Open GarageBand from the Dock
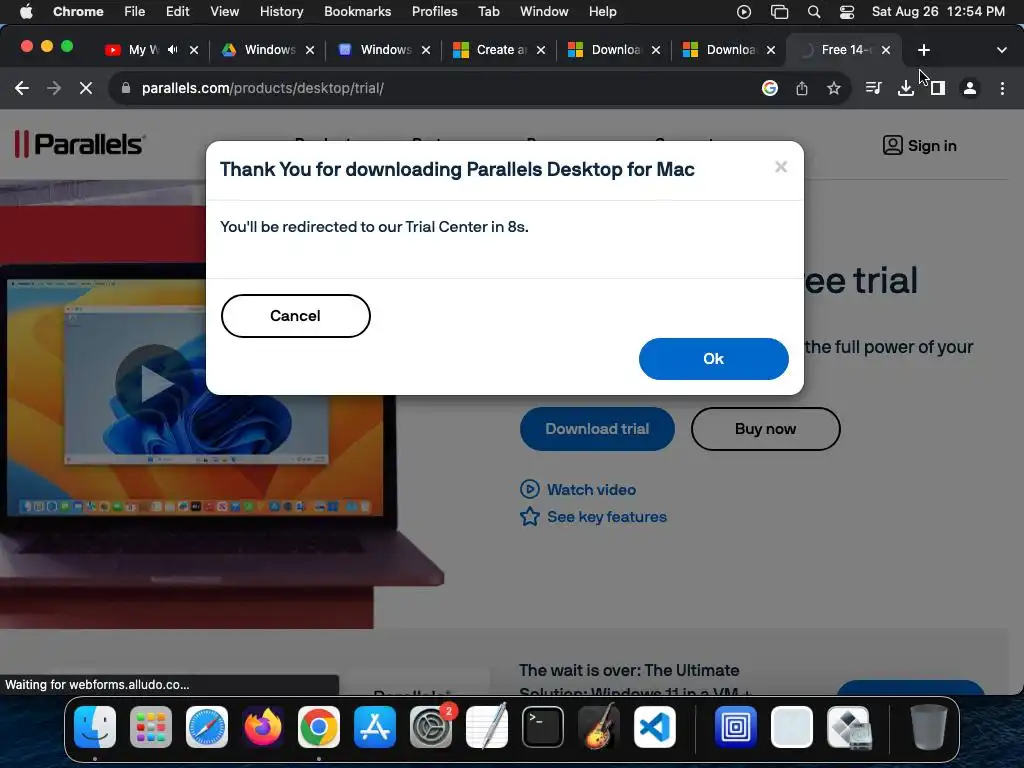The width and height of the screenshot is (1024, 768). pos(599,727)
